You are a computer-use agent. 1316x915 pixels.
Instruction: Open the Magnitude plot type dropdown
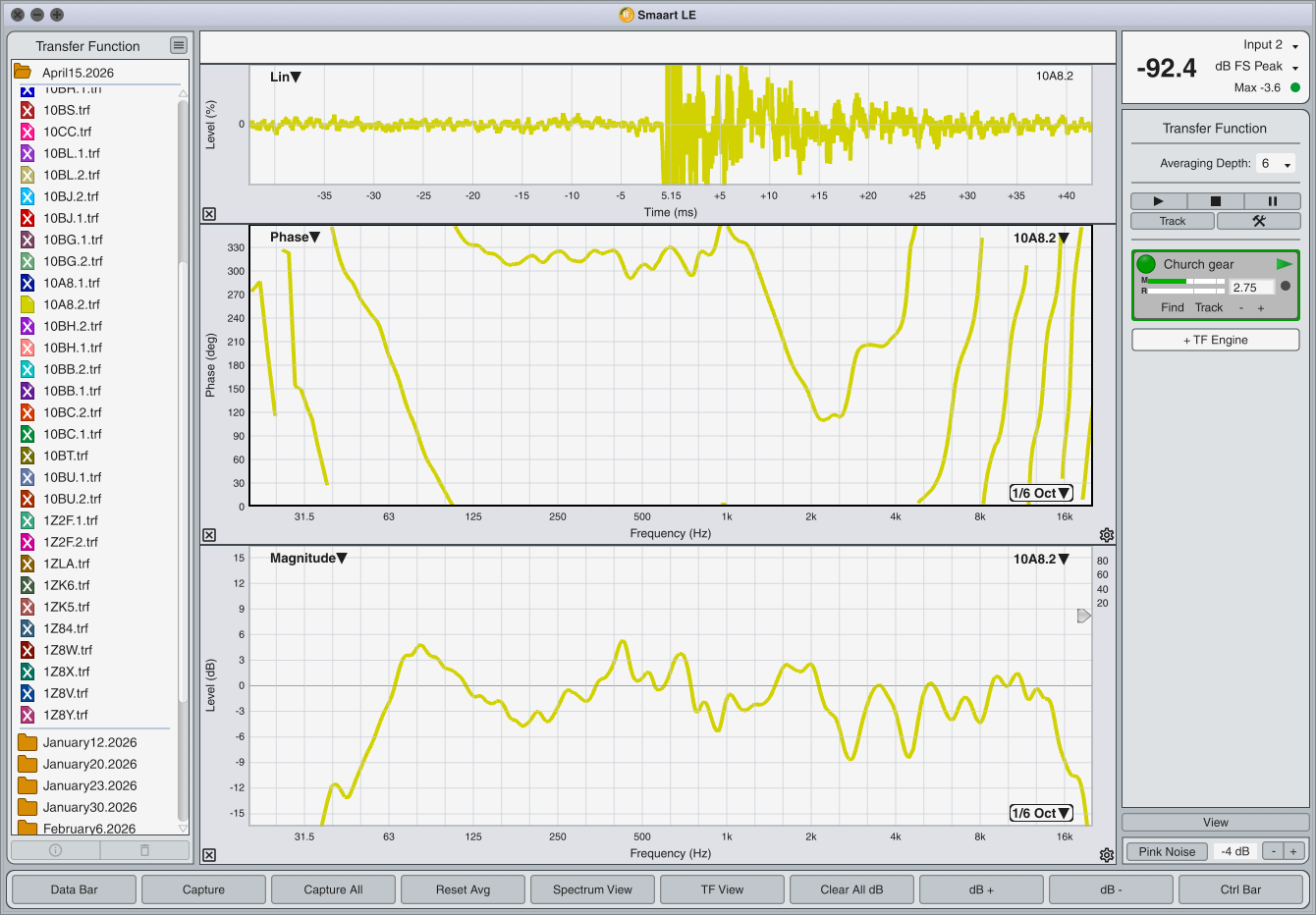[x=308, y=558]
